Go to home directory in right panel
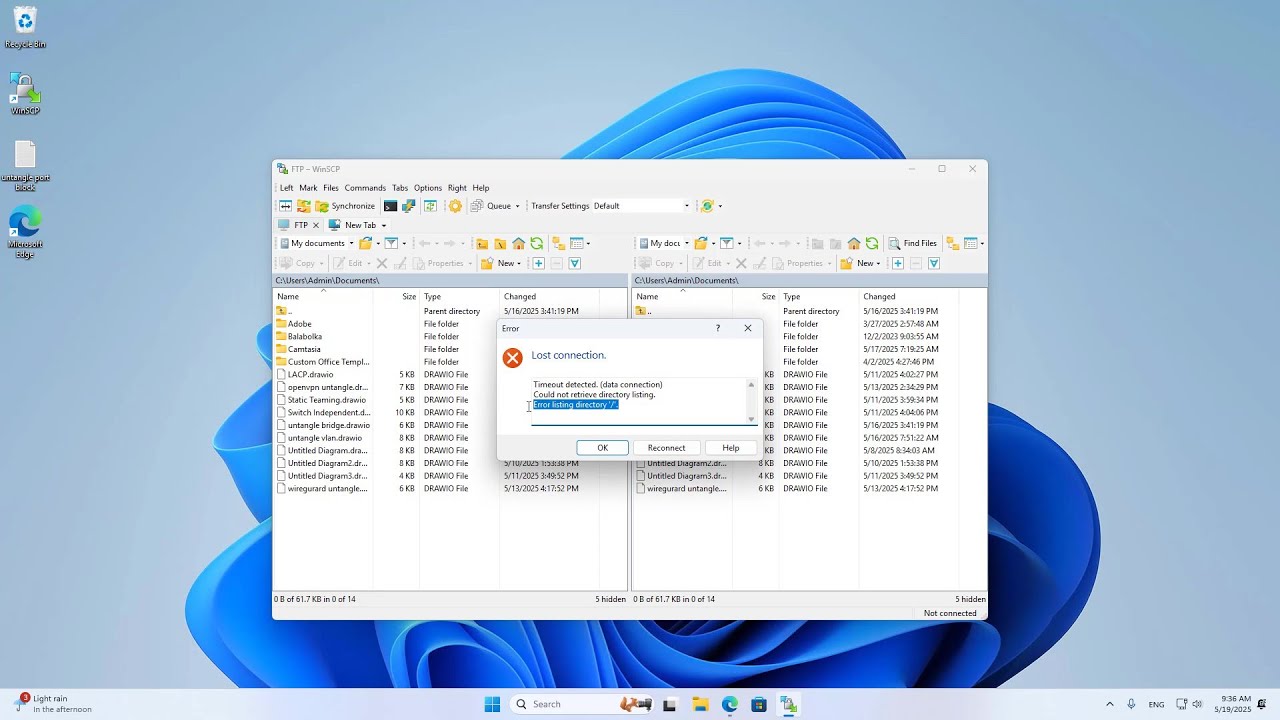Image resolution: width=1280 pixels, height=720 pixels. [x=854, y=243]
